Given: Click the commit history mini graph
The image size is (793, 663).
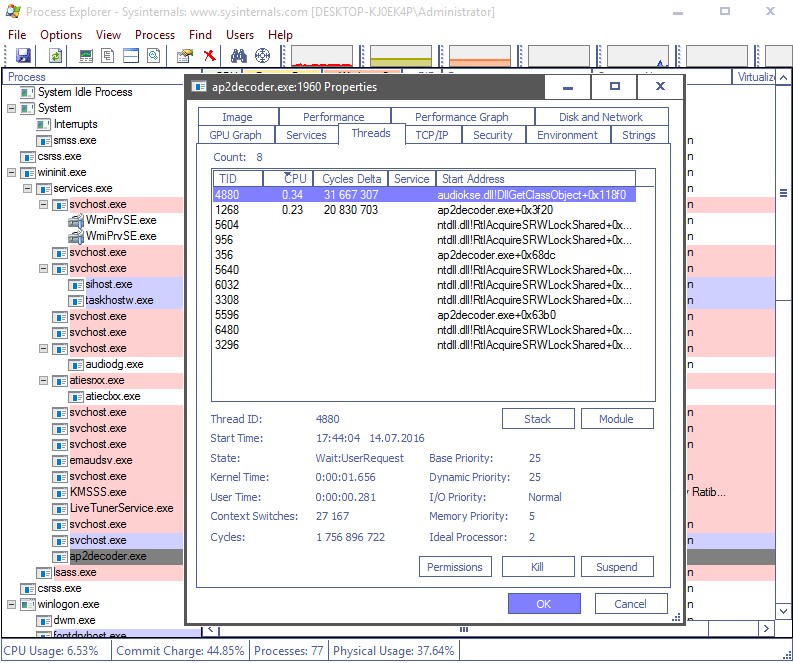Looking at the screenshot, I should pos(401,56).
